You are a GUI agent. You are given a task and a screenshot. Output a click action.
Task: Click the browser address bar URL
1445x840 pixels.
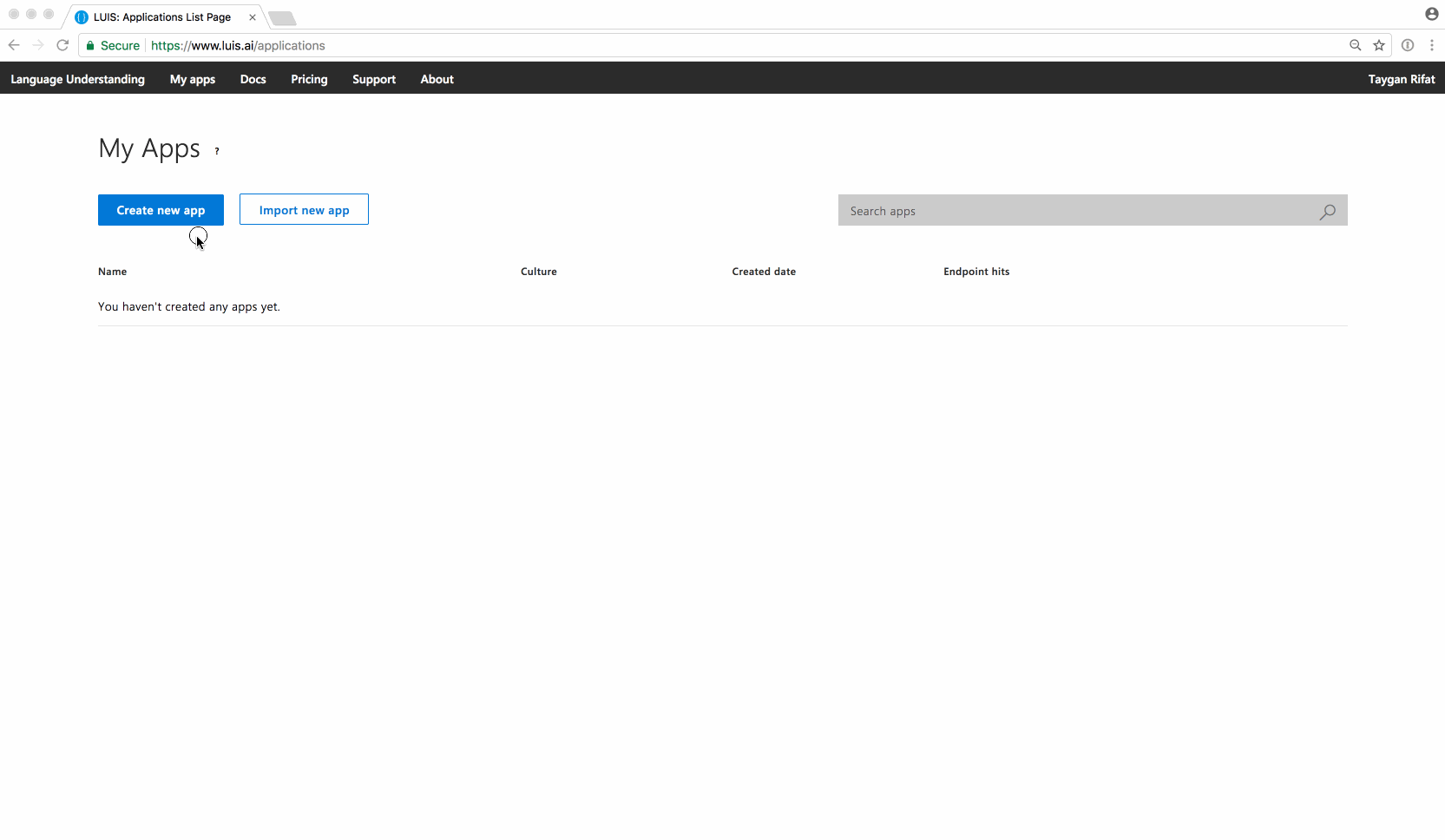pyautogui.click(x=238, y=45)
